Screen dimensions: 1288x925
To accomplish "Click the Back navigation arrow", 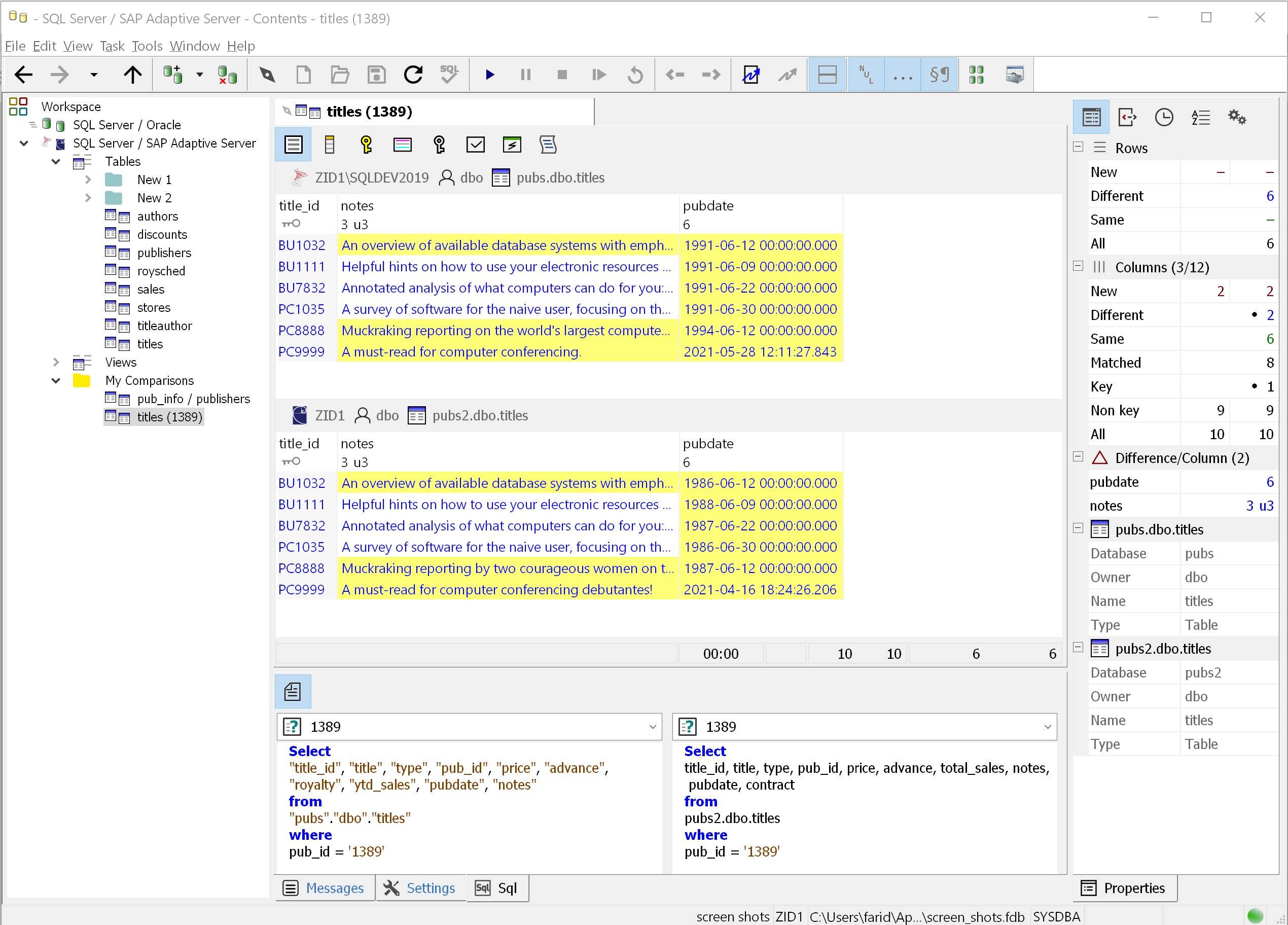I will click(x=23, y=75).
